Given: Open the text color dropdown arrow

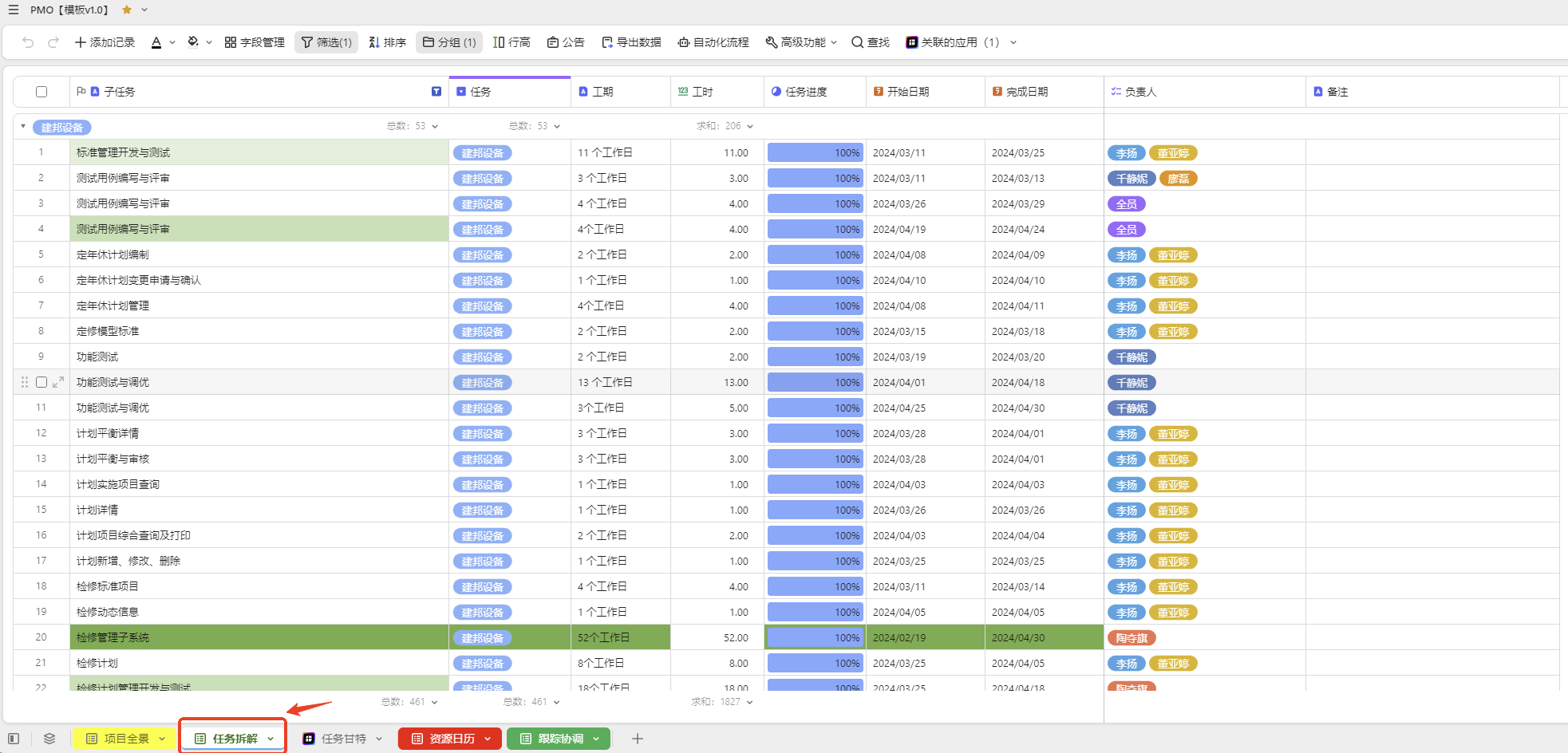Looking at the screenshot, I should 172,42.
